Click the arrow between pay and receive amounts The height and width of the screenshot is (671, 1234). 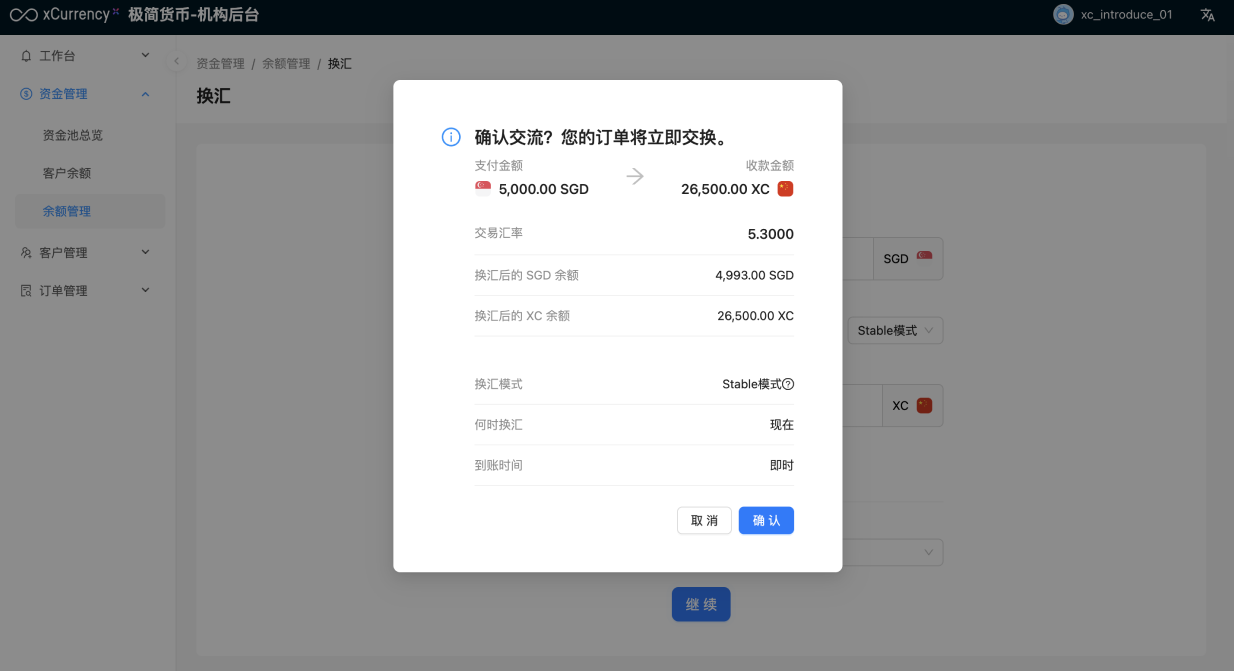click(x=635, y=177)
